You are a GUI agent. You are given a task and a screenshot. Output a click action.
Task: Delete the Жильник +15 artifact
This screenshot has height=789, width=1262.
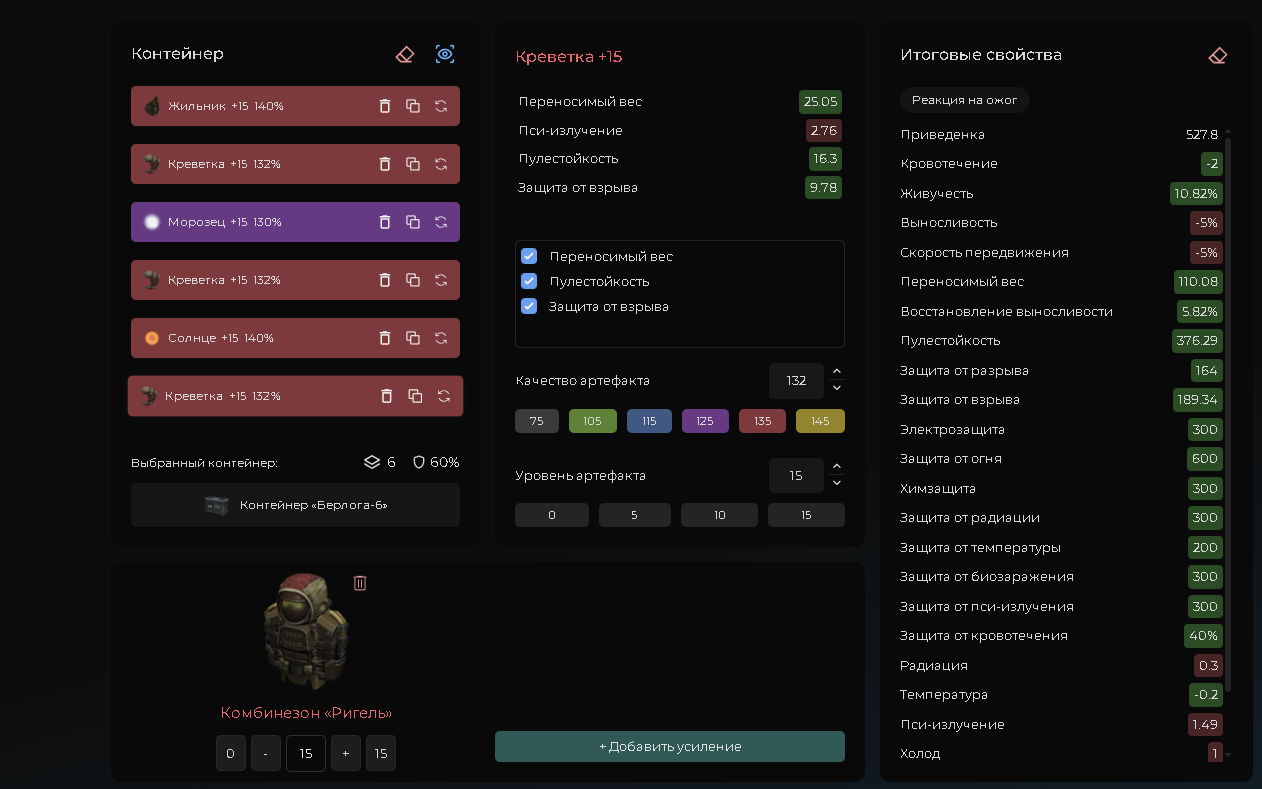pos(385,106)
